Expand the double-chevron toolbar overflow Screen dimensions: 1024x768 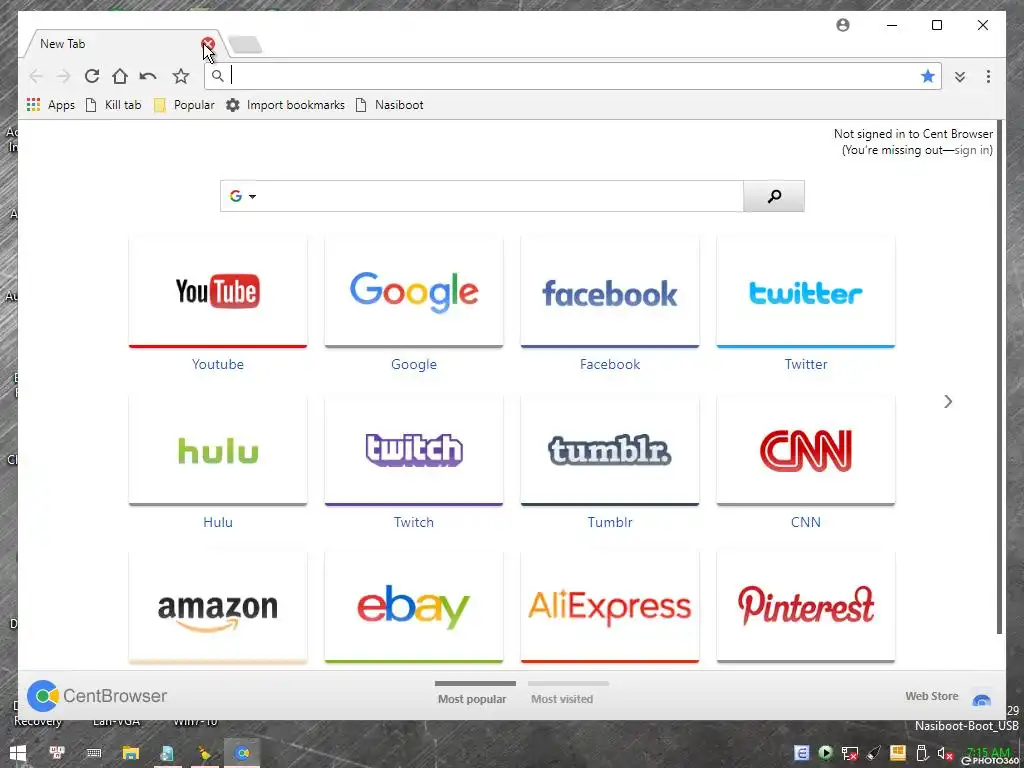click(x=959, y=76)
